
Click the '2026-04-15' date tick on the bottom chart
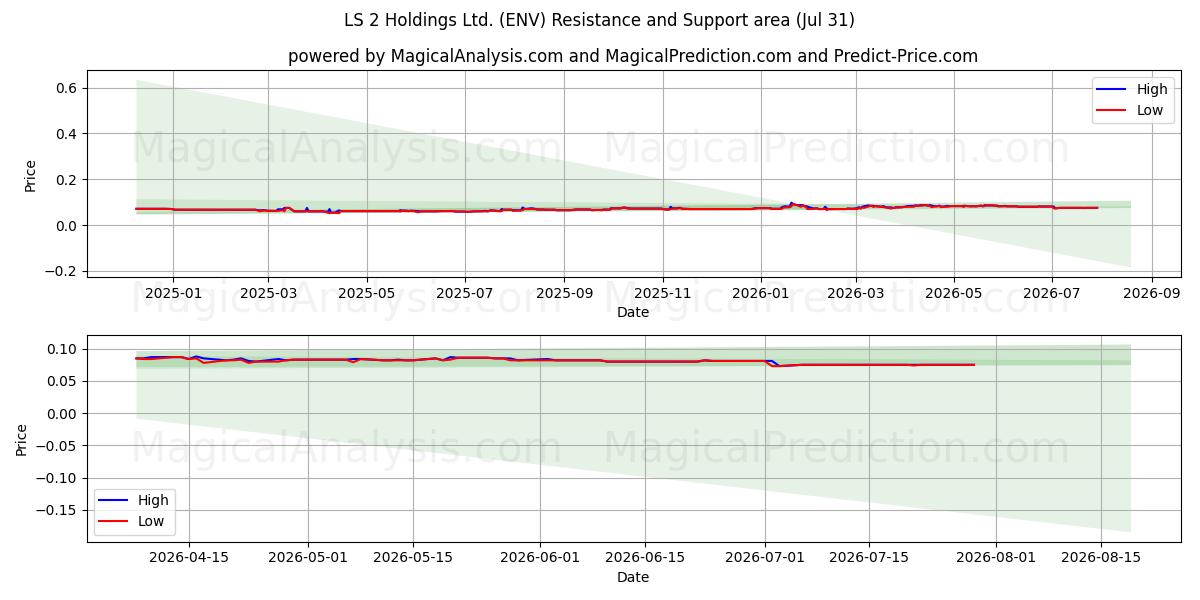(x=189, y=559)
